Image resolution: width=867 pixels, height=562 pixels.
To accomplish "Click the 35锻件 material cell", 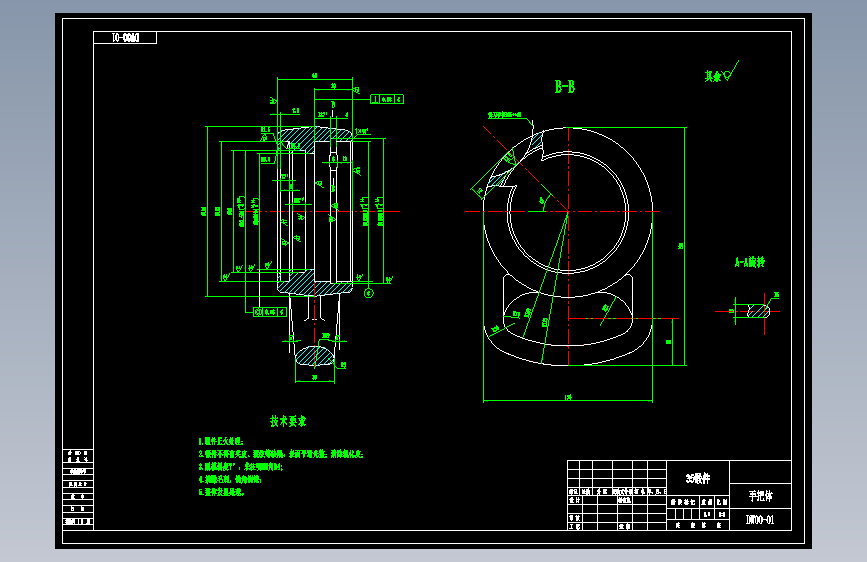I will click(x=698, y=478).
